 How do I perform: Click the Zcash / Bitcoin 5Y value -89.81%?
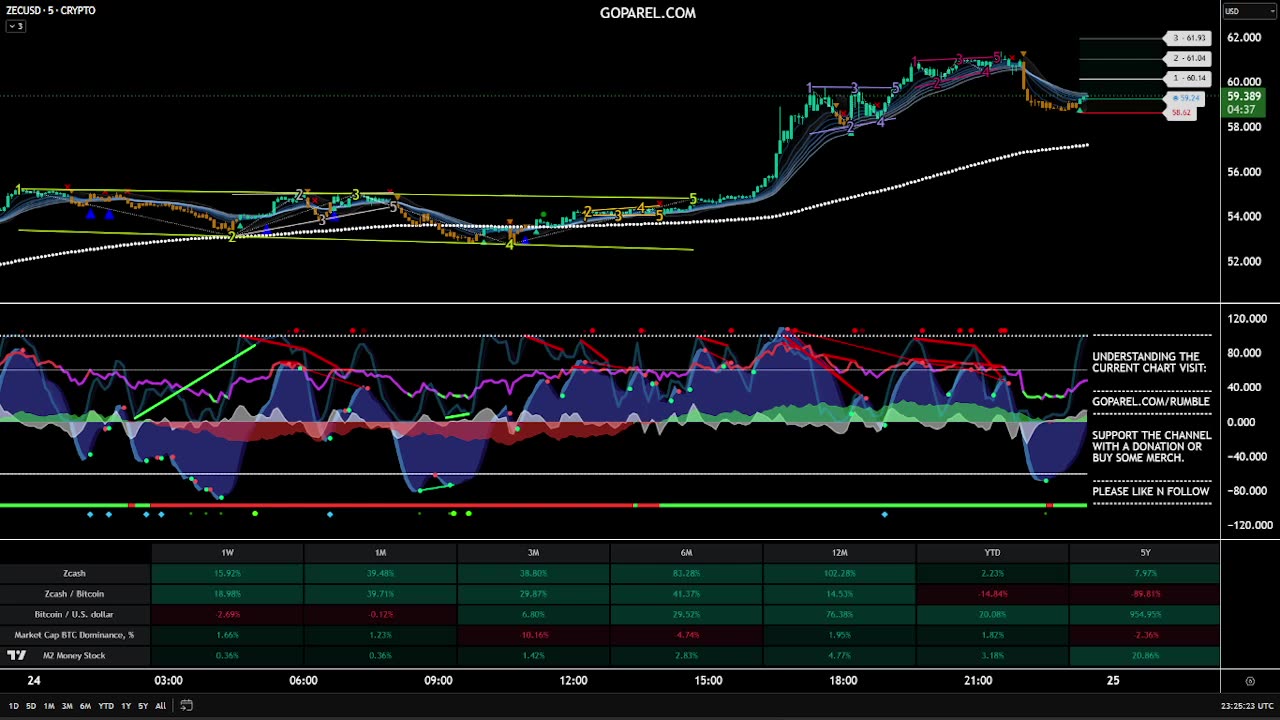[1146, 594]
